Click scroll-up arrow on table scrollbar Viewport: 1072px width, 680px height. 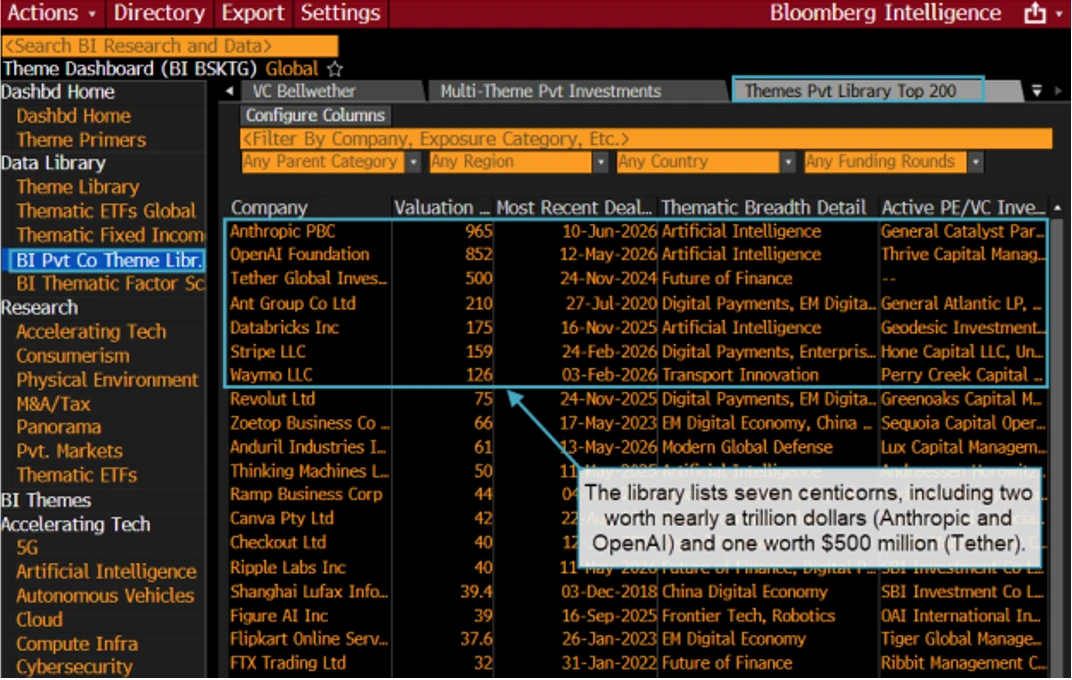tap(1058, 207)
